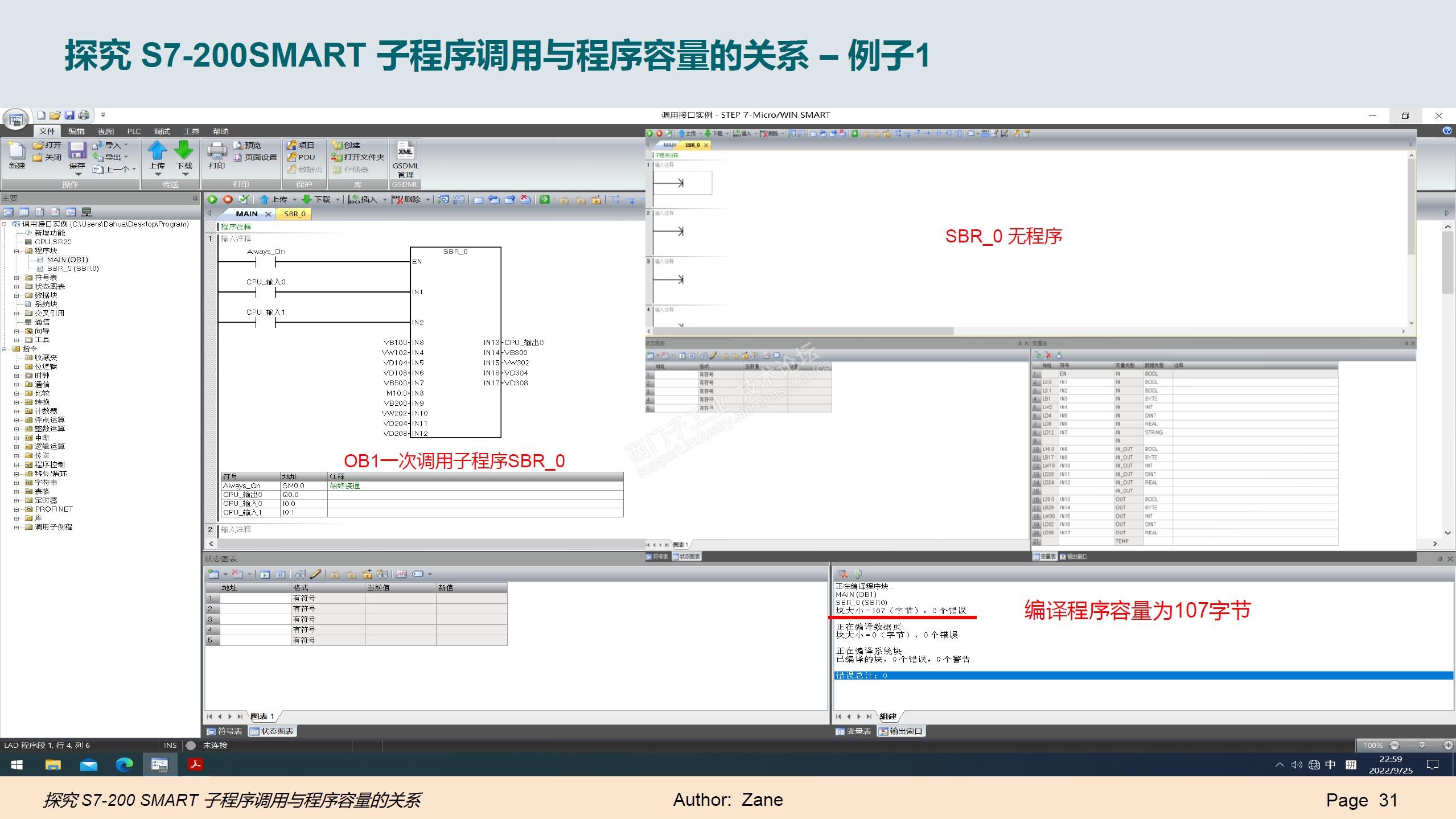Image resolution: width=1456 pixels, height=819 pixels.
Task: Click the GSDML management XML icon
Action: (x=405, y=151)
